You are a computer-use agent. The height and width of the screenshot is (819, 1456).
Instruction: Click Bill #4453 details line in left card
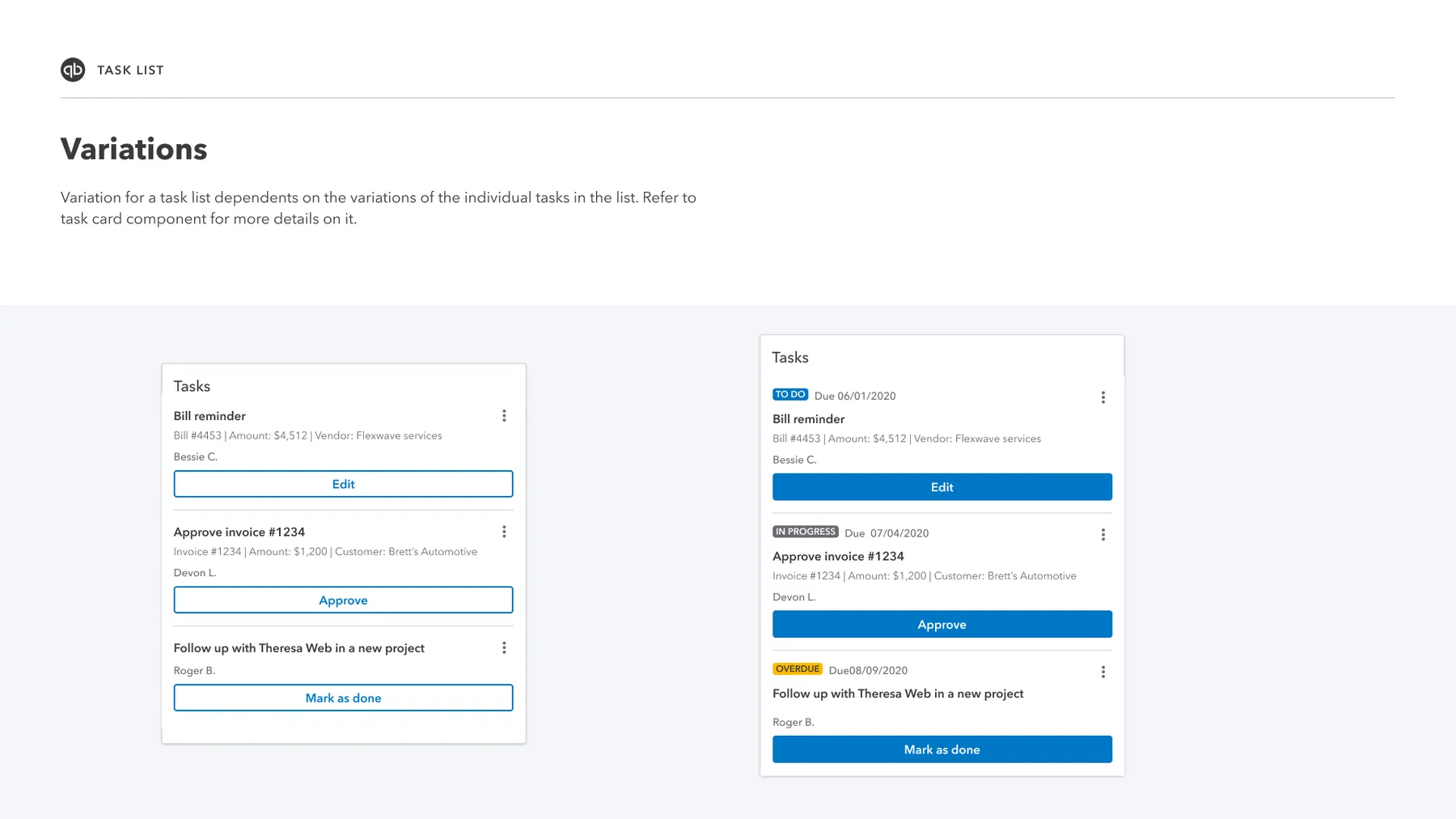[308, 436]
